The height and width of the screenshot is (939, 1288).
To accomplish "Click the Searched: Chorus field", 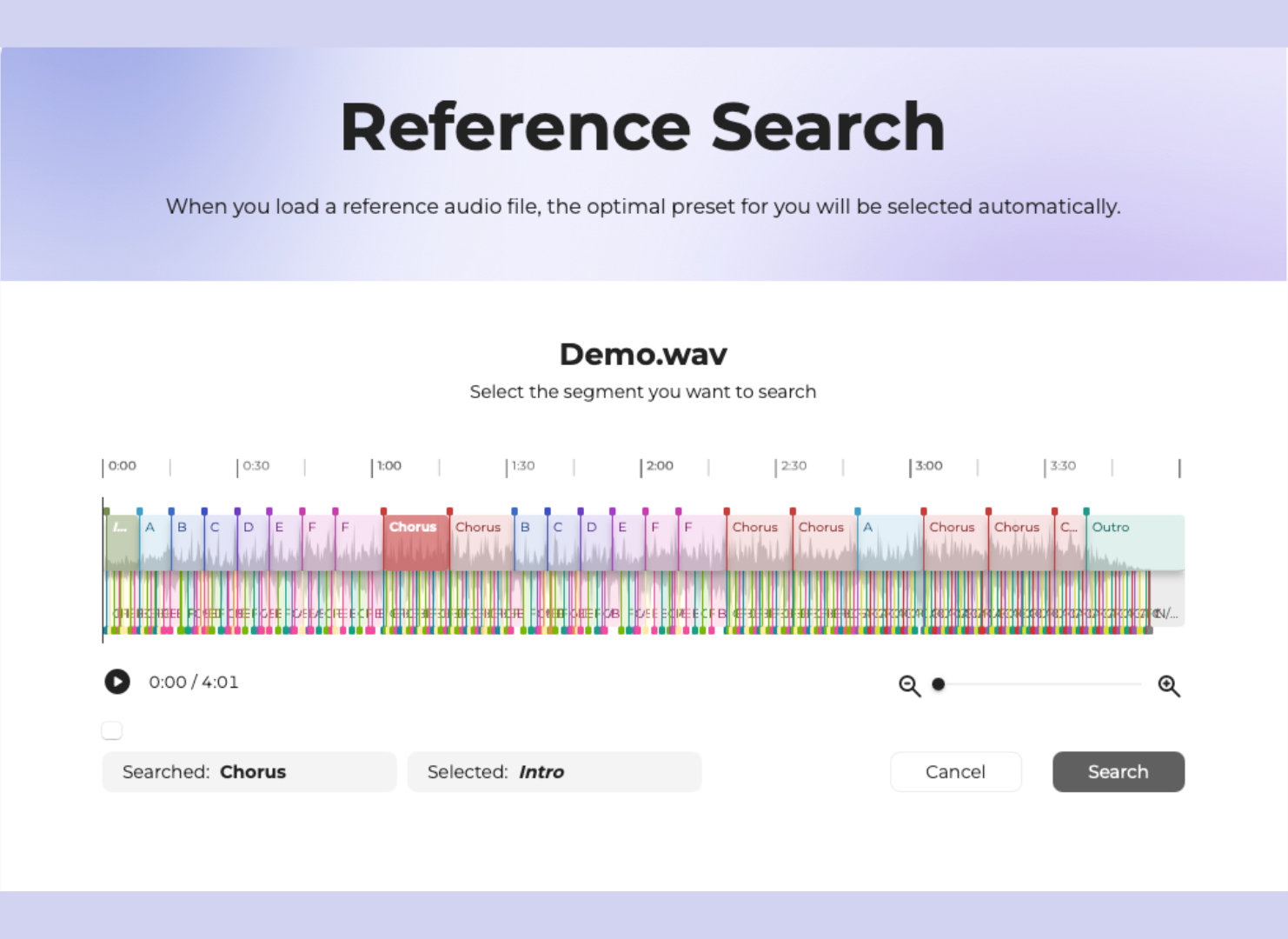I will click(249, 772).
